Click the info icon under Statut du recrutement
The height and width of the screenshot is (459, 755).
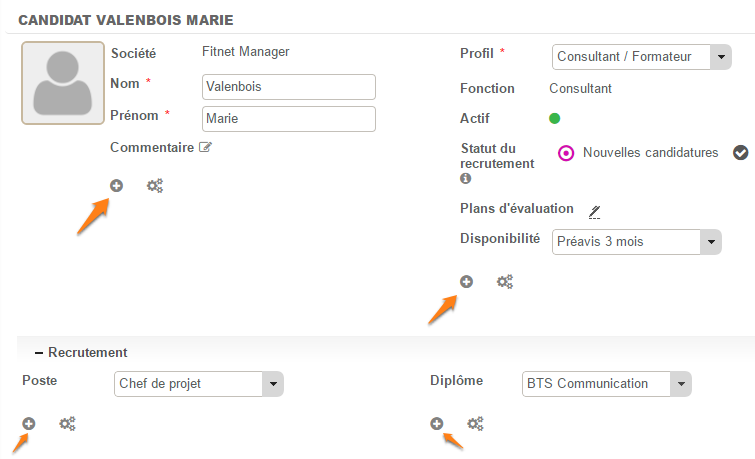tap(465, 179)
